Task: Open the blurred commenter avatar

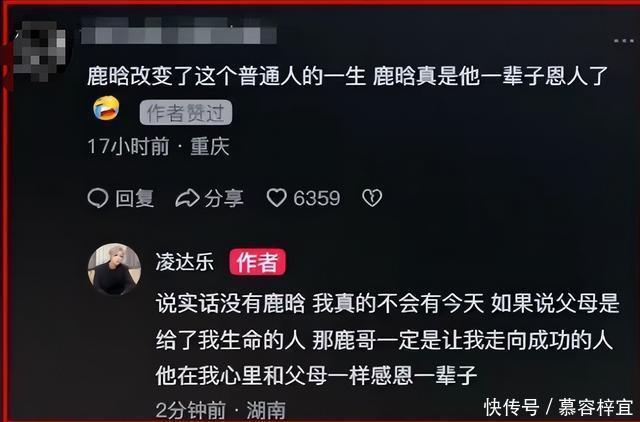Action: pyautogui.click(x=39, y=51)
